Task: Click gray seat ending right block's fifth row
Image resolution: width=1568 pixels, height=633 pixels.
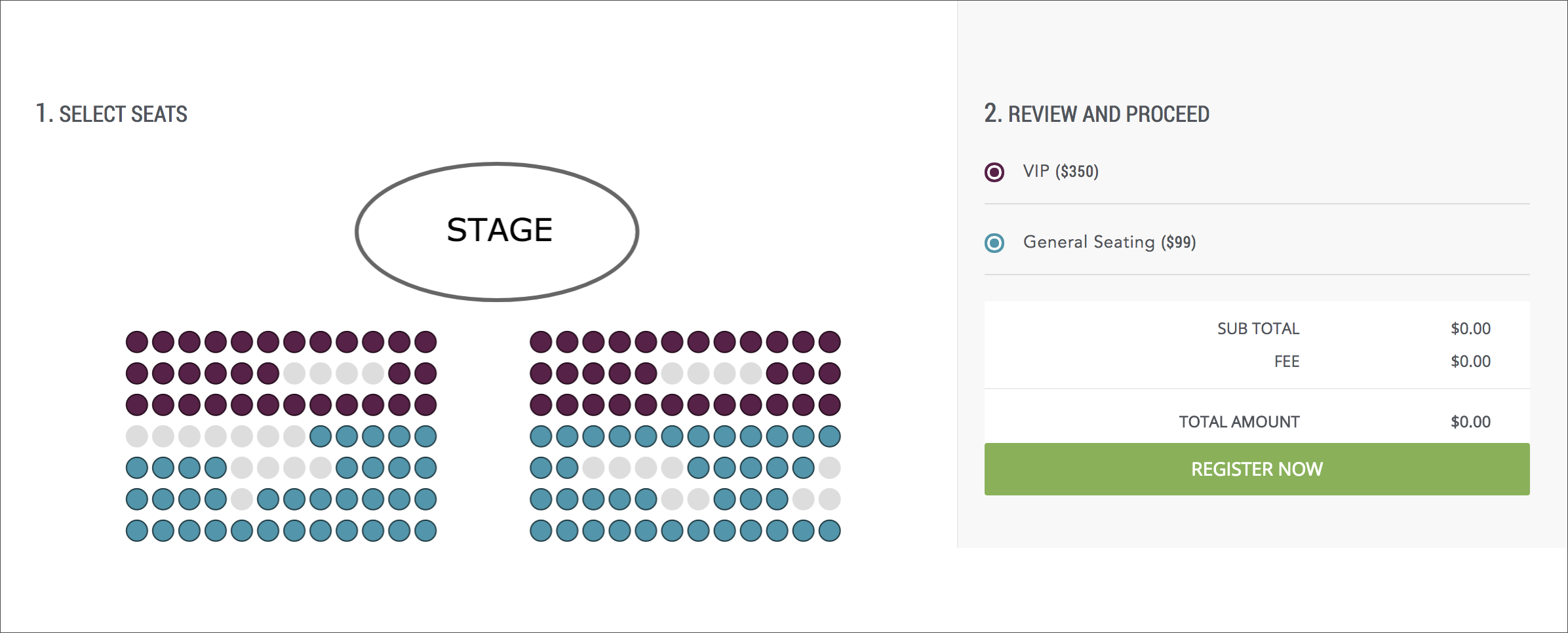Action: pos(829,468)
